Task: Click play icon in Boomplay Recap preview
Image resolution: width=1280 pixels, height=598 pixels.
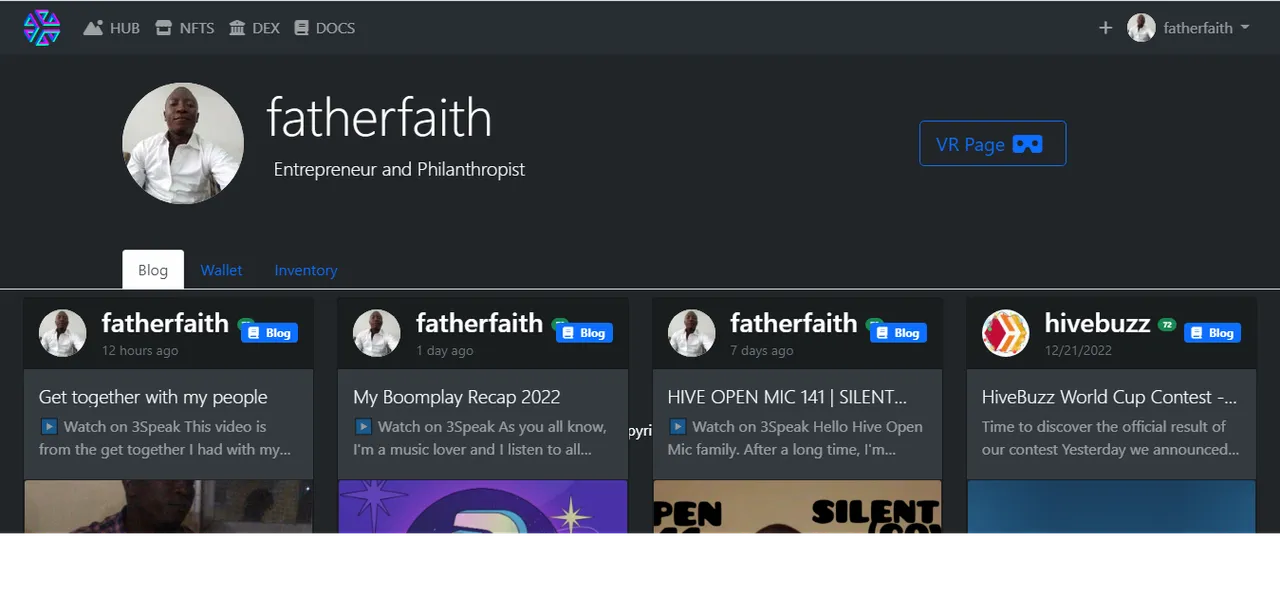Action: pyautogui.click(x=363, y=427)
